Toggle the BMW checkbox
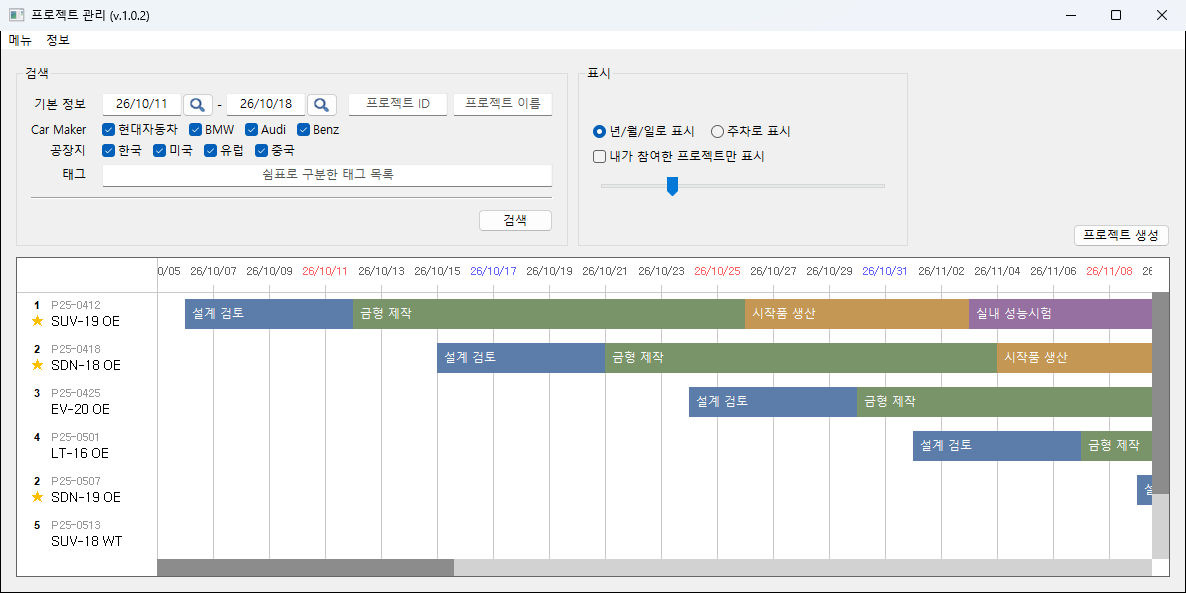 click(195, 129)
